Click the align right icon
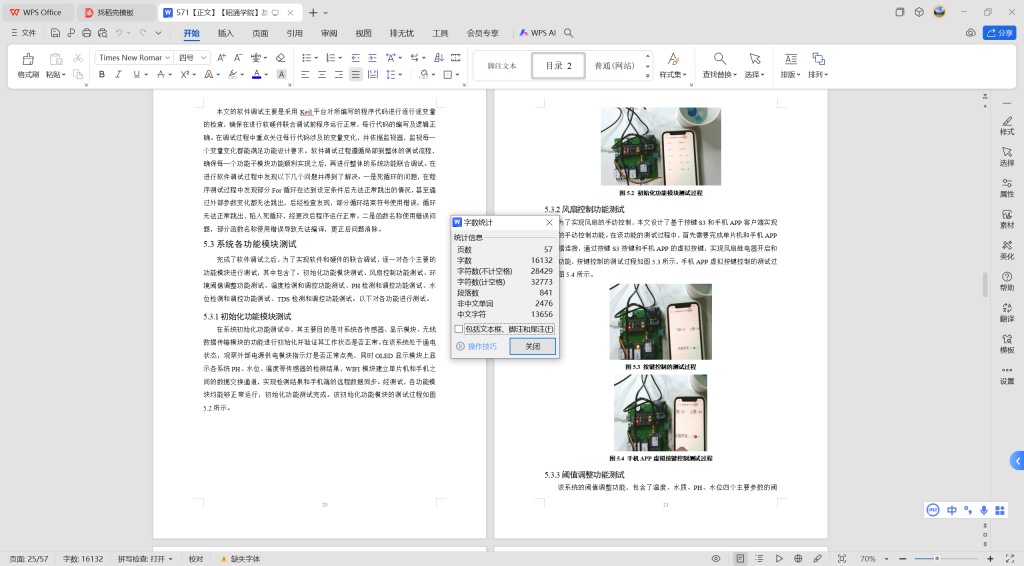Image resolution: width=1024 pixels, height=566 pixels. tap(339, 74)
